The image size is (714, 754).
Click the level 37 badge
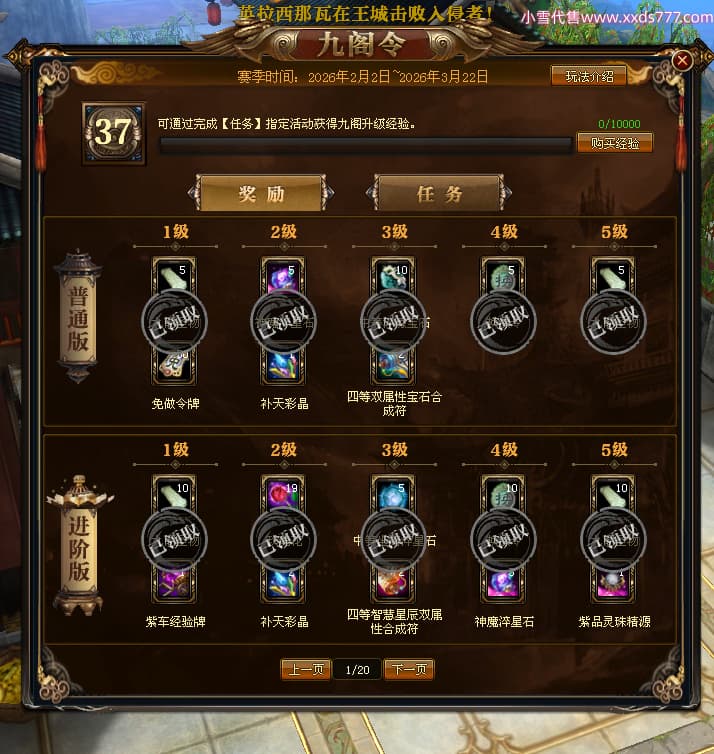click(x=114, y=133)
